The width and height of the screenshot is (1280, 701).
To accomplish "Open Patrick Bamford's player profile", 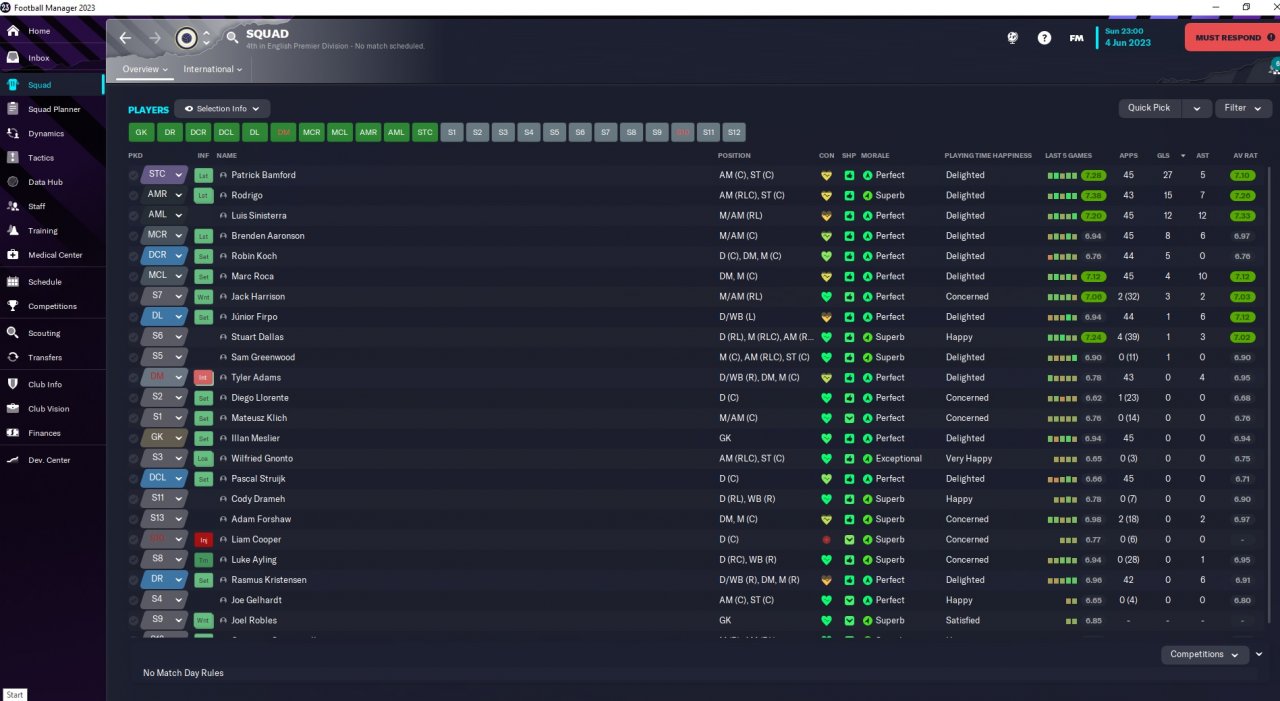I will pos(263,175).
